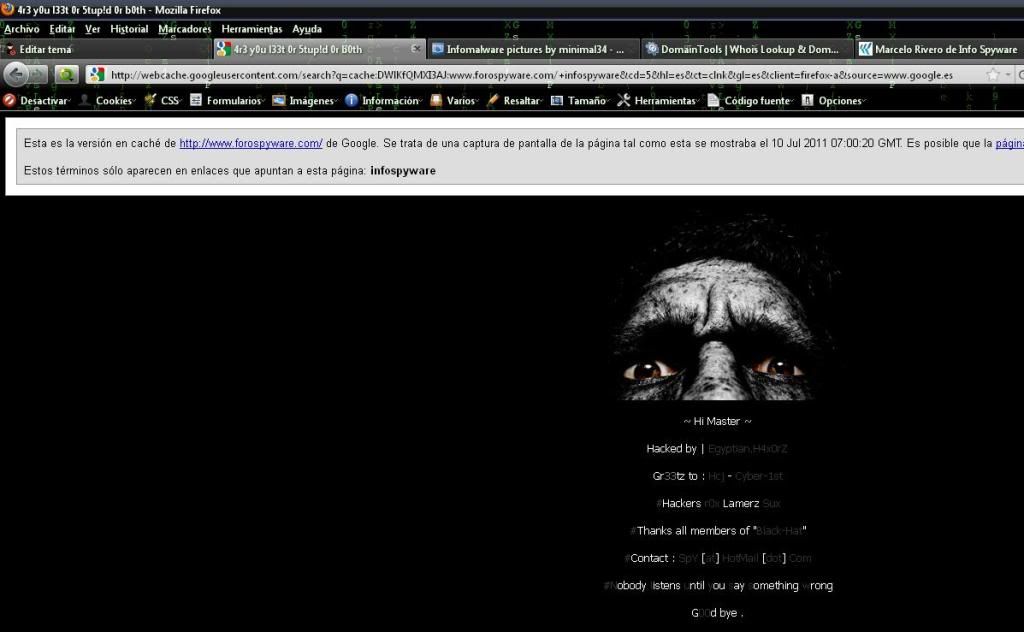The width and height of the screenshot is (1024, 632).
Task: Switch to Marcelo Rivero de Info Spyware tab
Action: point(940,49)
